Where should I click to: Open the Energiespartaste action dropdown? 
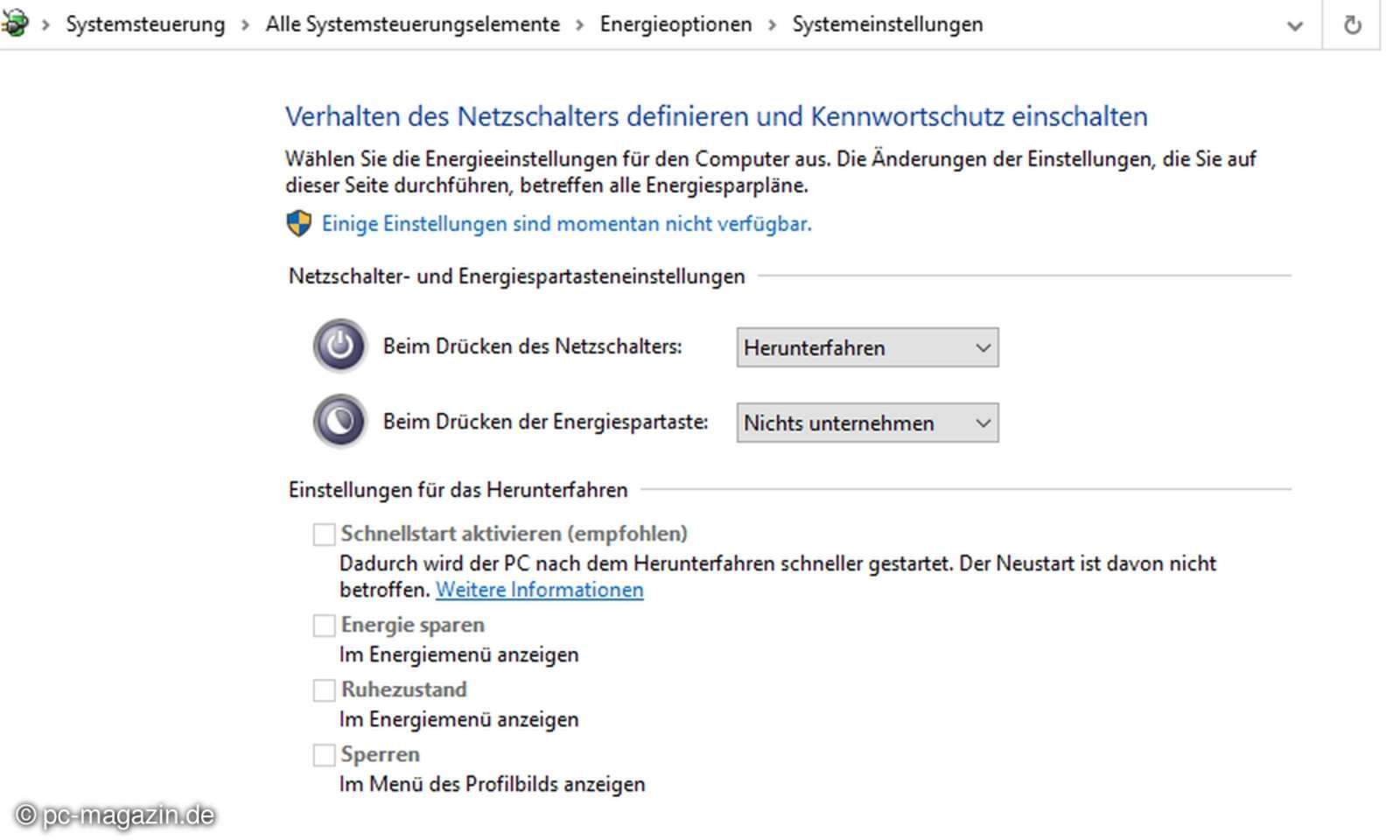click(x=866, y=423)
